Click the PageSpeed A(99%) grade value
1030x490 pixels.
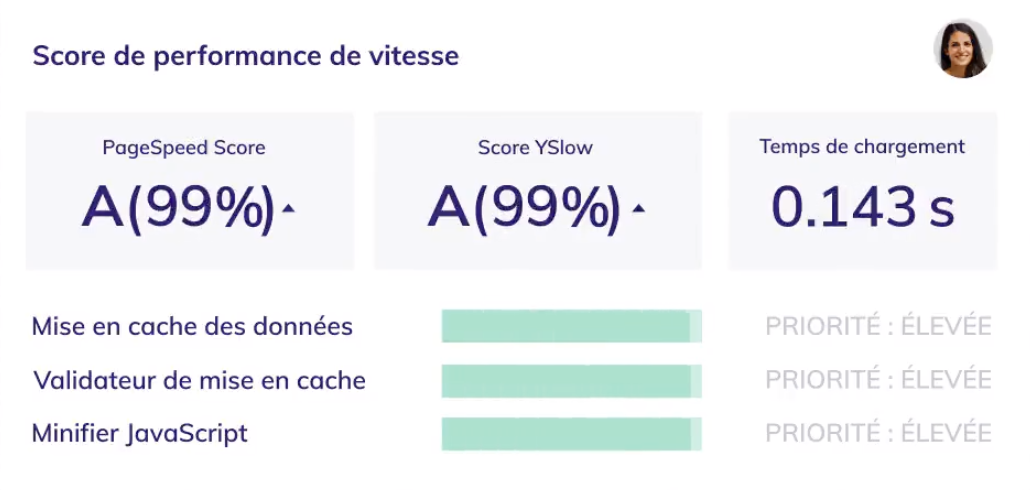point(177,207)
